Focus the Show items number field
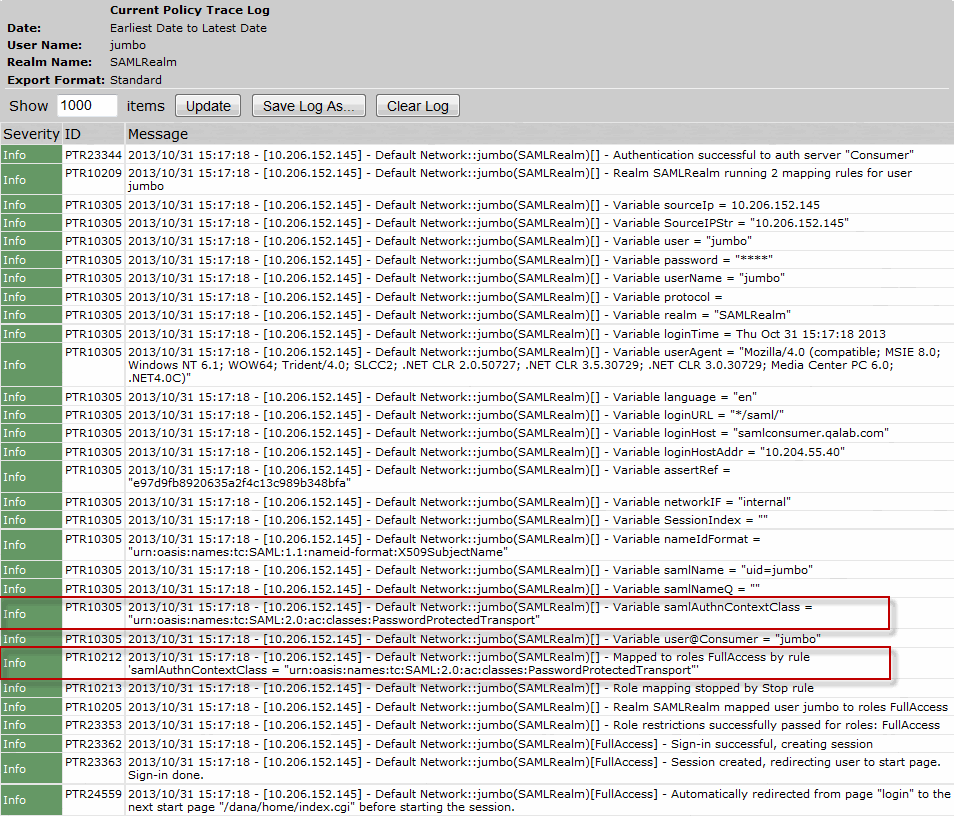Screen dimensions: 954x816 [x=87, y=106]
